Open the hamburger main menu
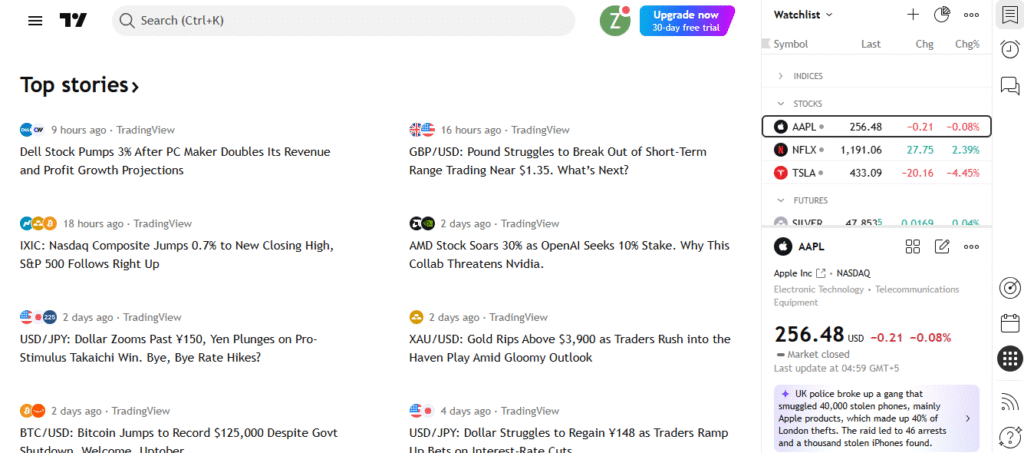The image size is (1024, 453). tap(35, 21)
